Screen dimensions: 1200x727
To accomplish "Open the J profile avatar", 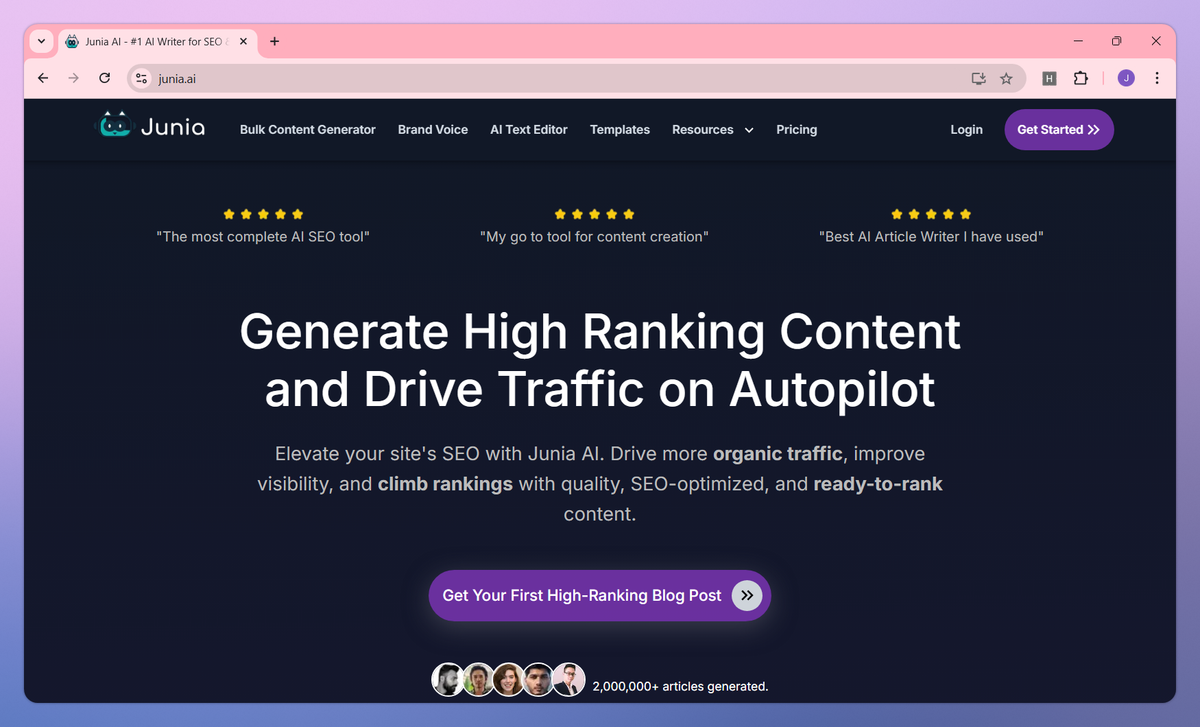I will [x=1126, y=78].
